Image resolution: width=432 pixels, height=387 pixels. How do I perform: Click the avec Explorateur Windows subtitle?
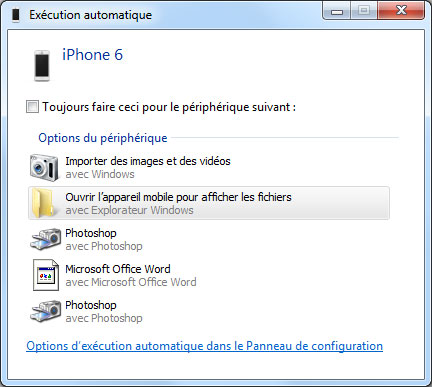tap(129, 210)
